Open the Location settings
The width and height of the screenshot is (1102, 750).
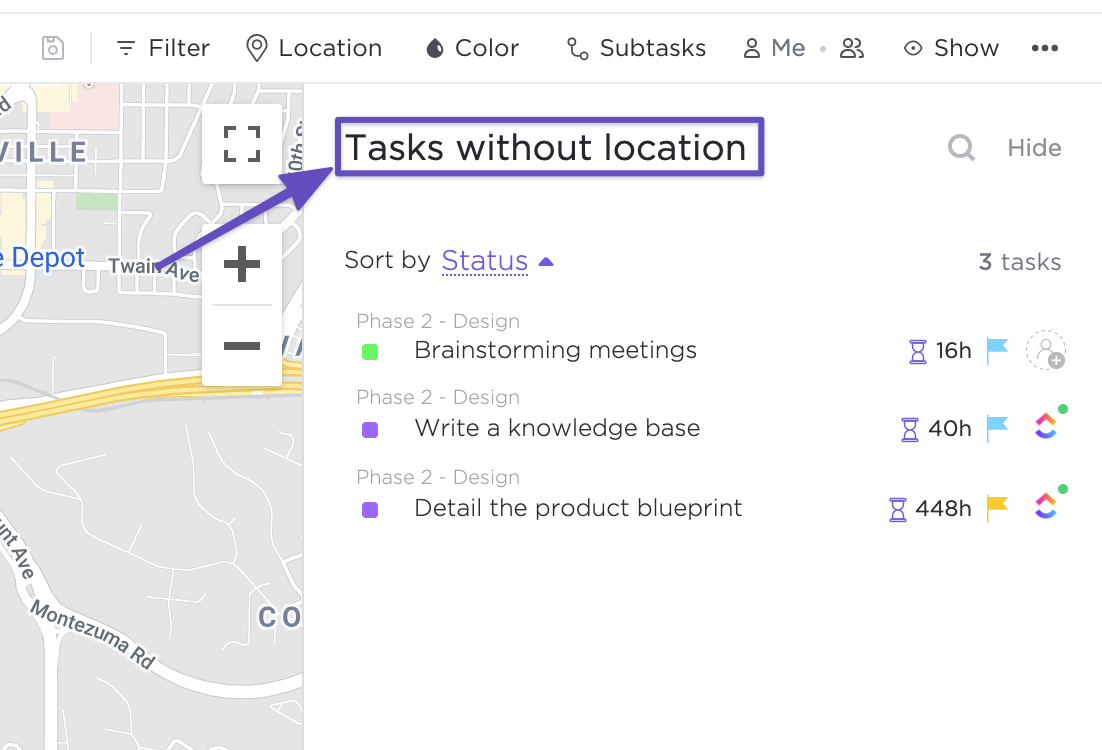coord(314,48)
